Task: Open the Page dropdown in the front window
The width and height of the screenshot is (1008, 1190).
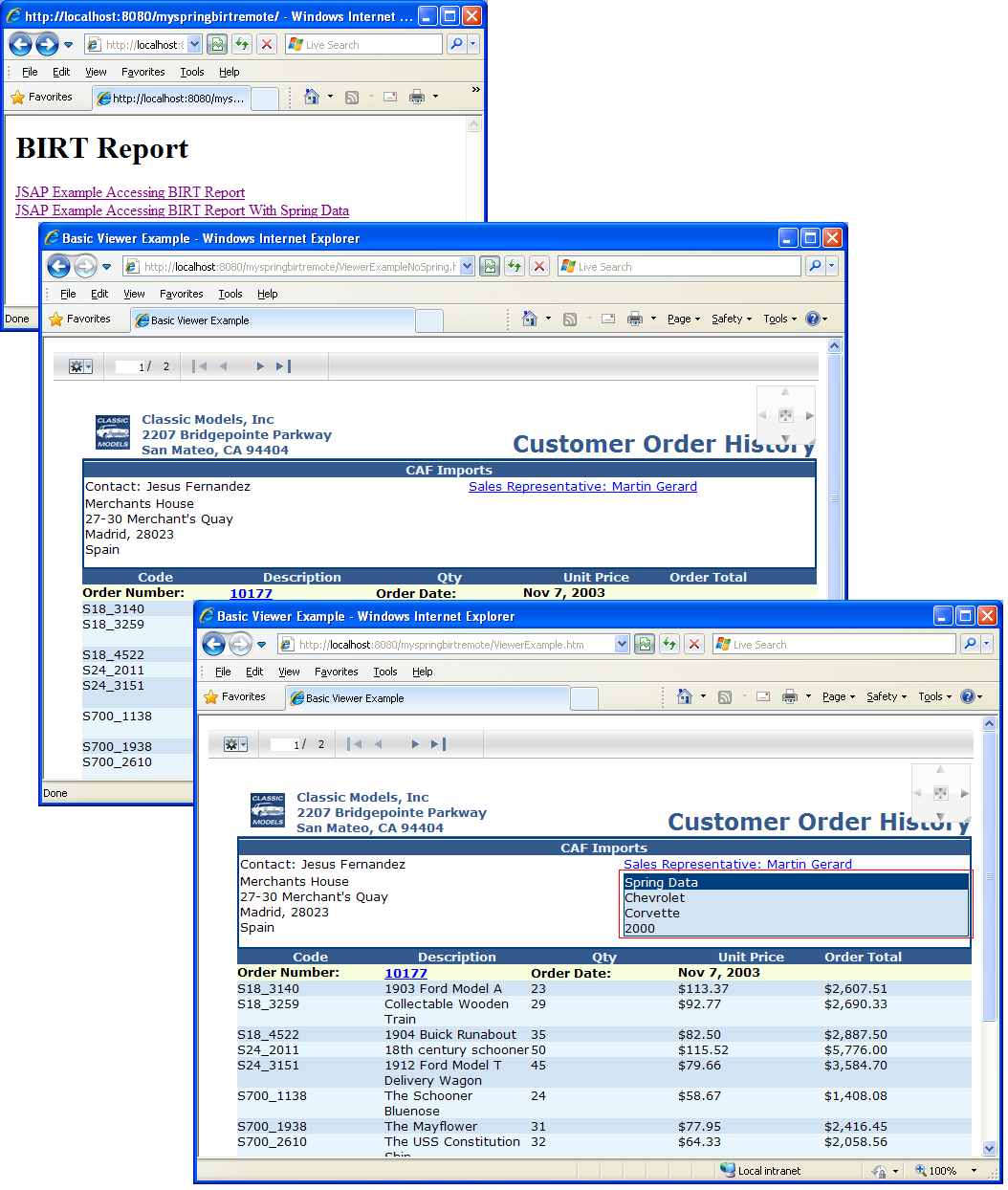Action: point(839,696)
